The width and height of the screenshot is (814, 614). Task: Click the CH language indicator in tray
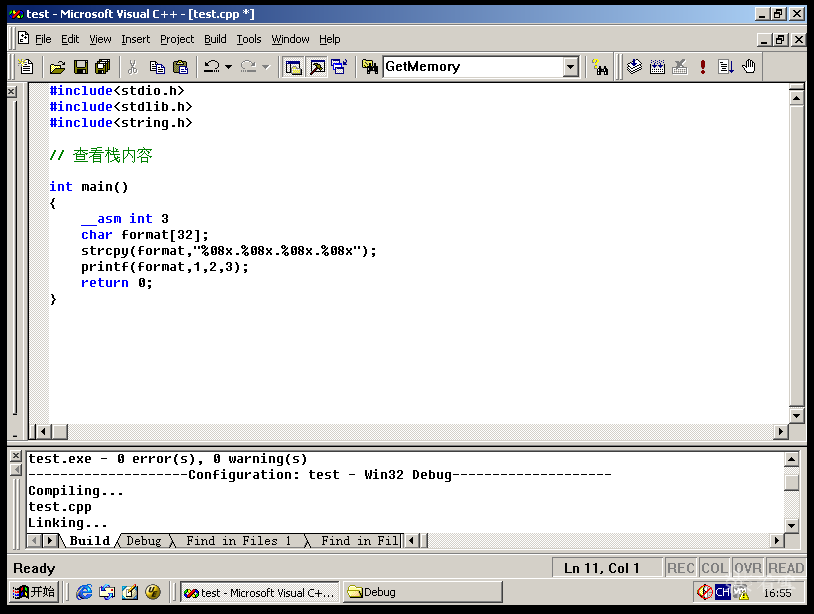click(x=722, y=592)
